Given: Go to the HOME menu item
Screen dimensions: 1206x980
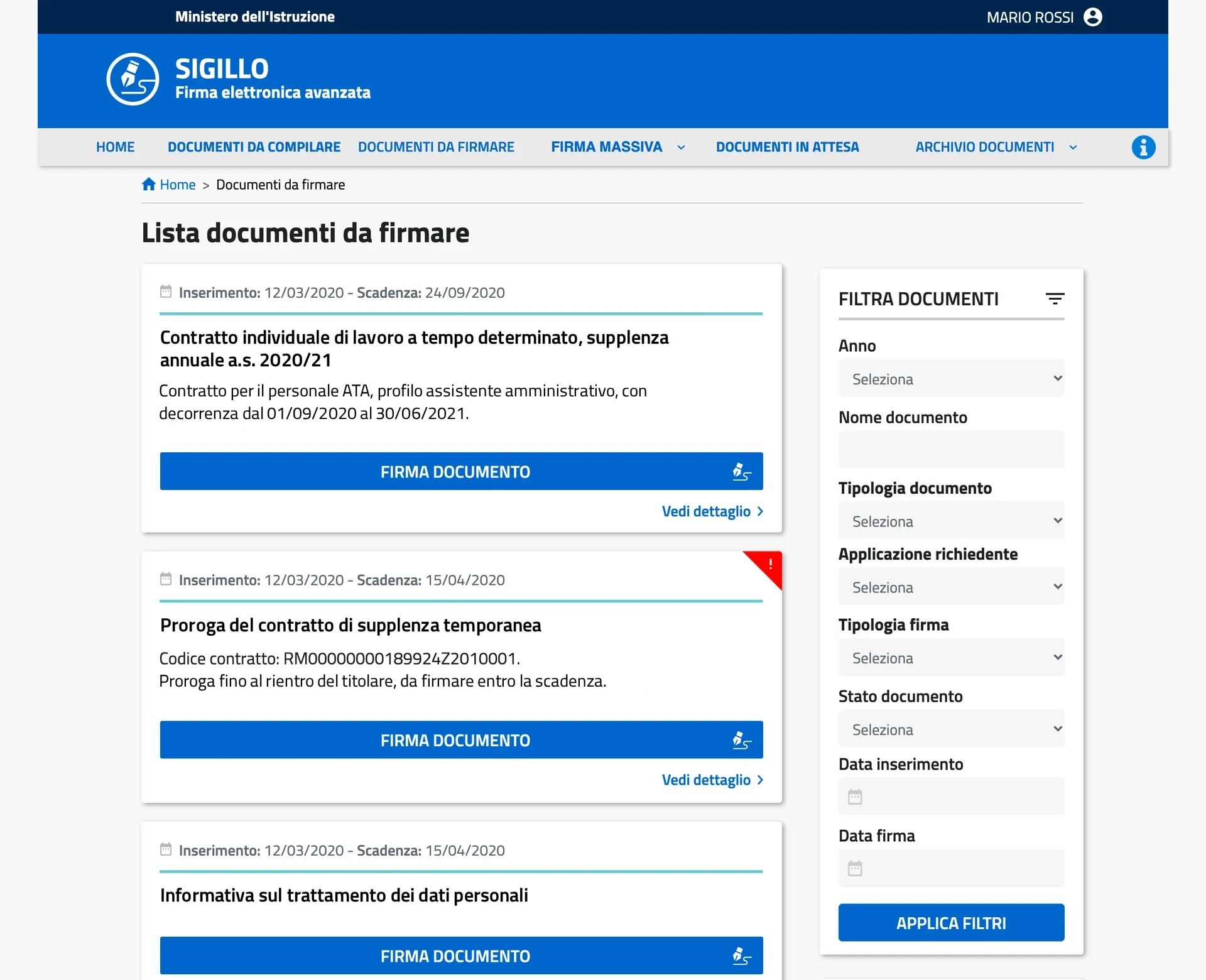Looking at the screenshot, I should [x=115, y=147].
